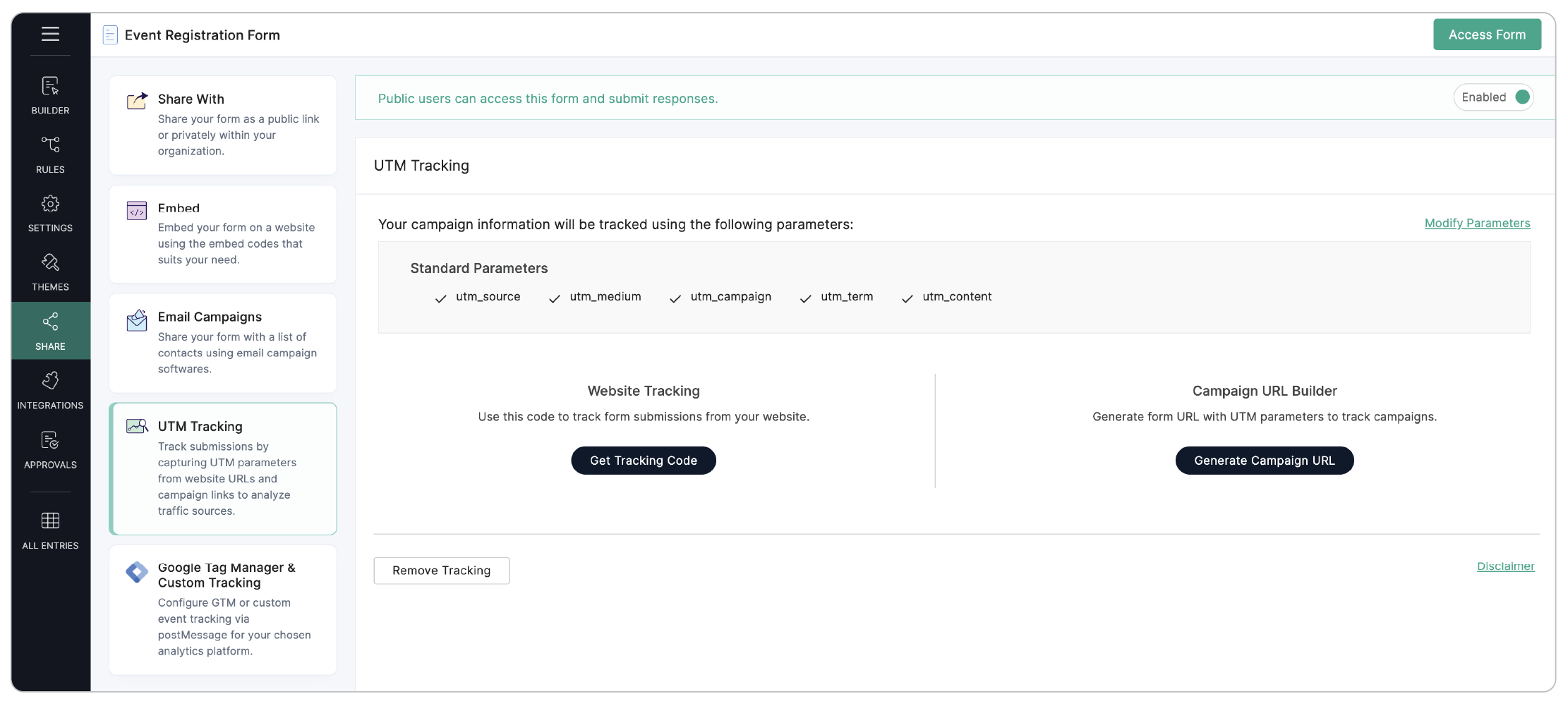The height and width of the screenshot is (706, 1568).
Task: Click the 'Your campaign information will be tracked' text
Action: coord(616,224)
